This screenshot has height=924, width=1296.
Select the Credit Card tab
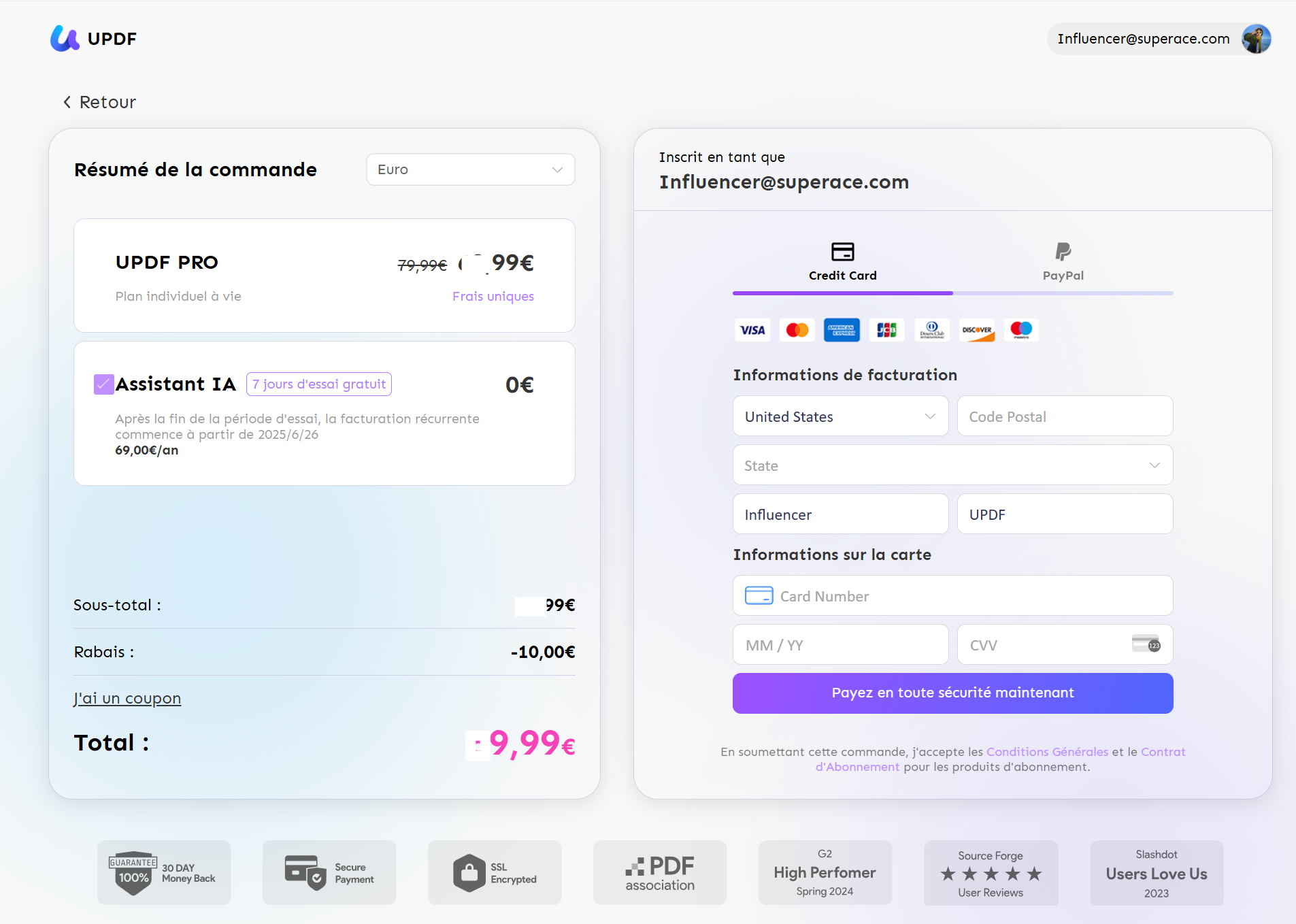click(x=843, y=263)
